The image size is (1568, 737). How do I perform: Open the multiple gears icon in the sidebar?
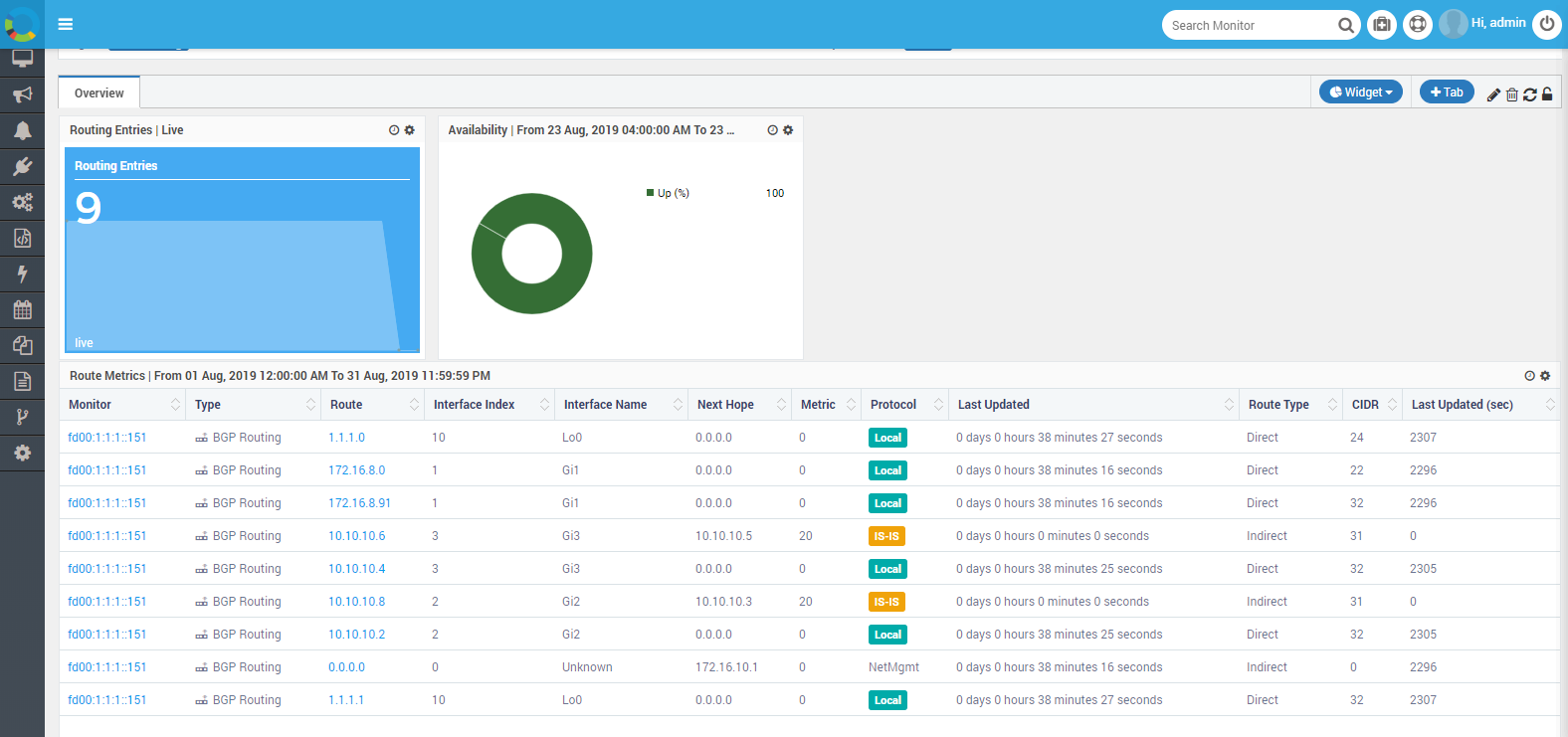click(22, 202)
